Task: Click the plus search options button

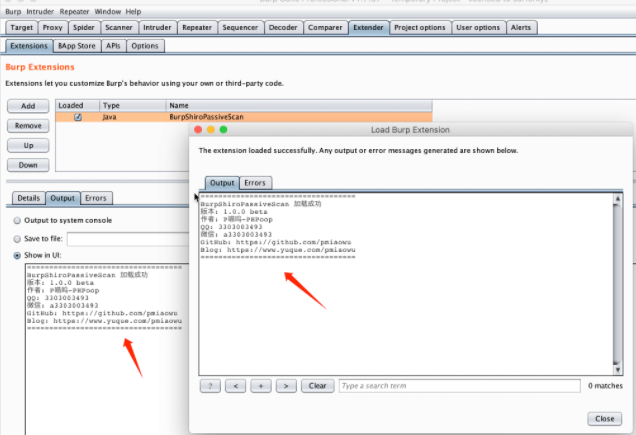Action: 261,386
